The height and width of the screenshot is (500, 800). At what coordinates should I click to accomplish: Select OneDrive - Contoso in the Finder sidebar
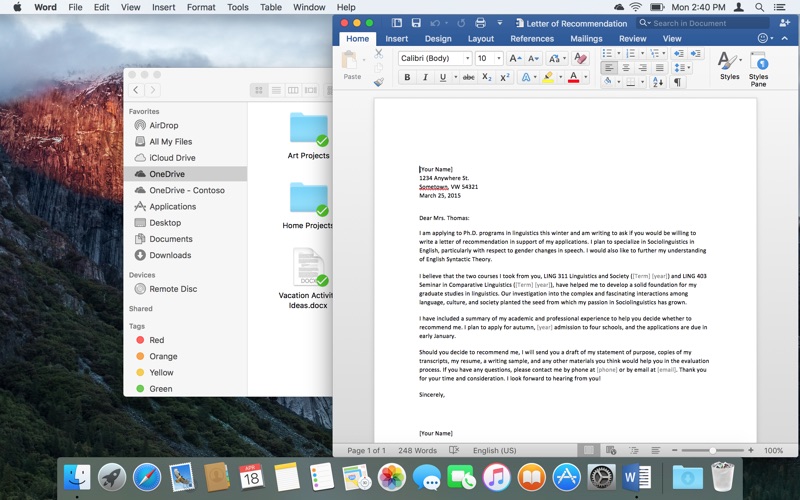pyautogui.click(x=186, y=190)
